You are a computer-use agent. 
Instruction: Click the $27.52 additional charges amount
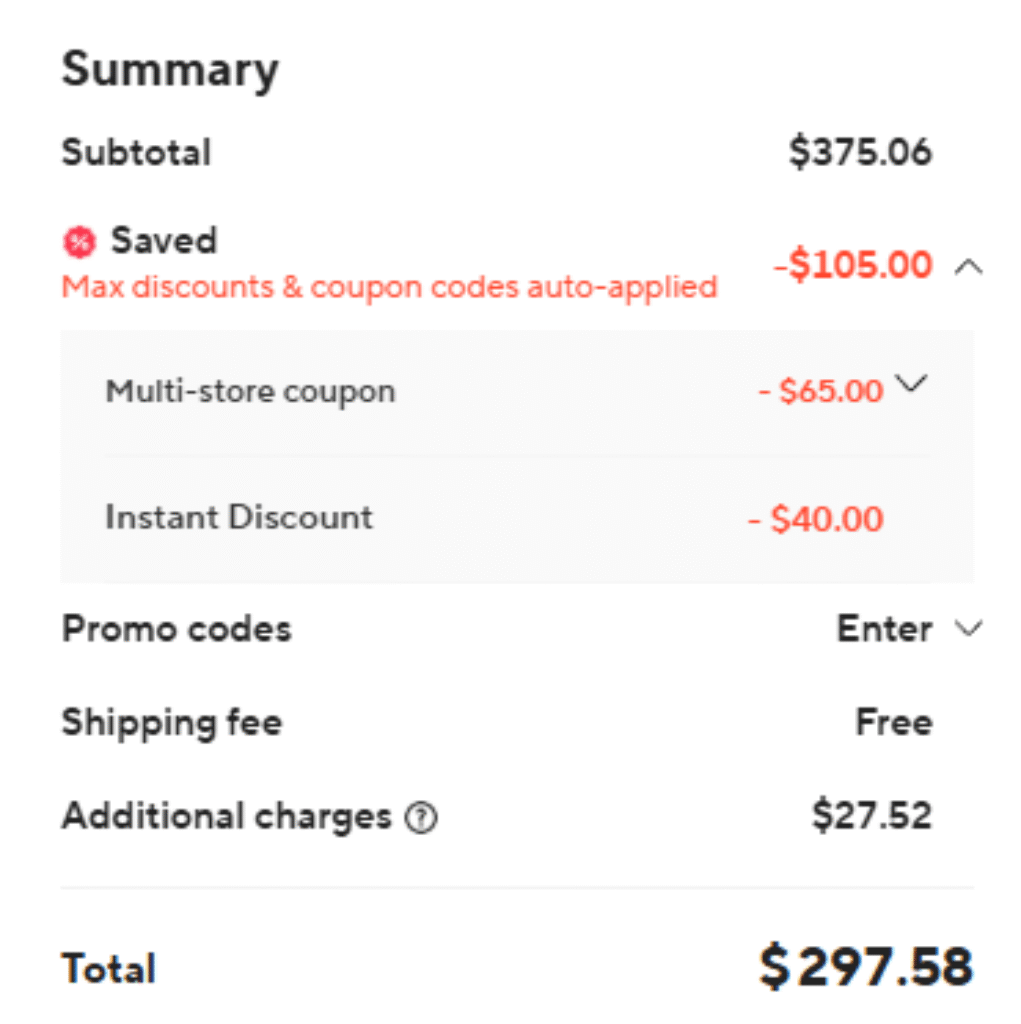pos(871,816)
